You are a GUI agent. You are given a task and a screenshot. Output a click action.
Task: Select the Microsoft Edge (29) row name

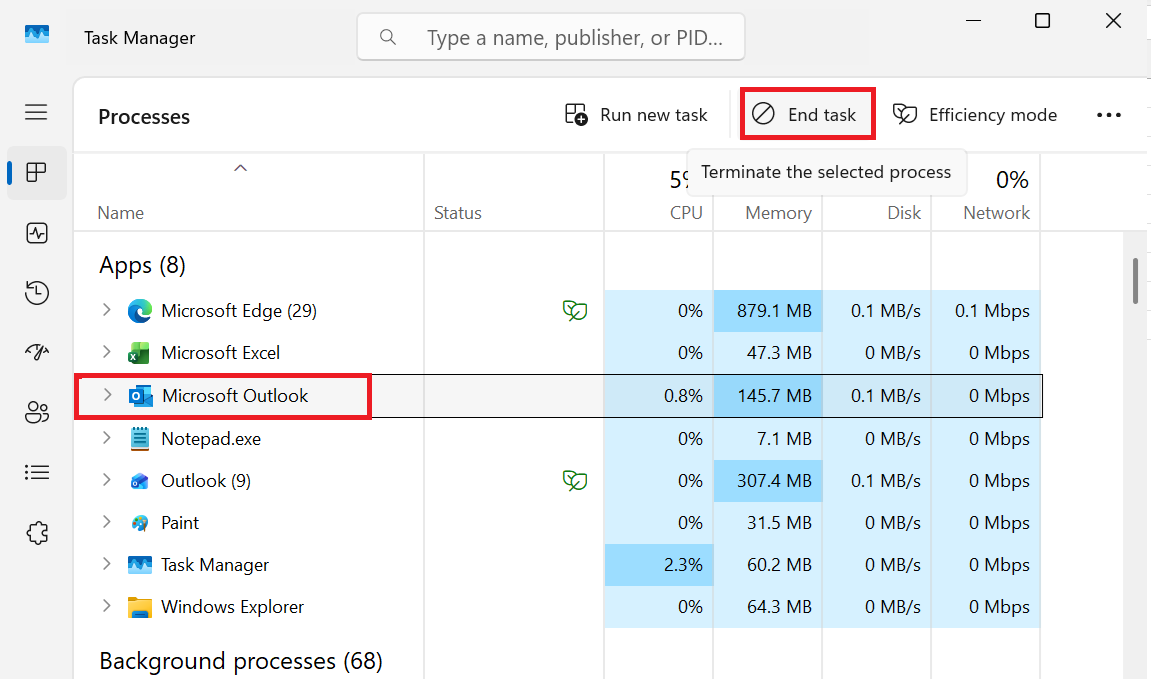tap(239, 311)
